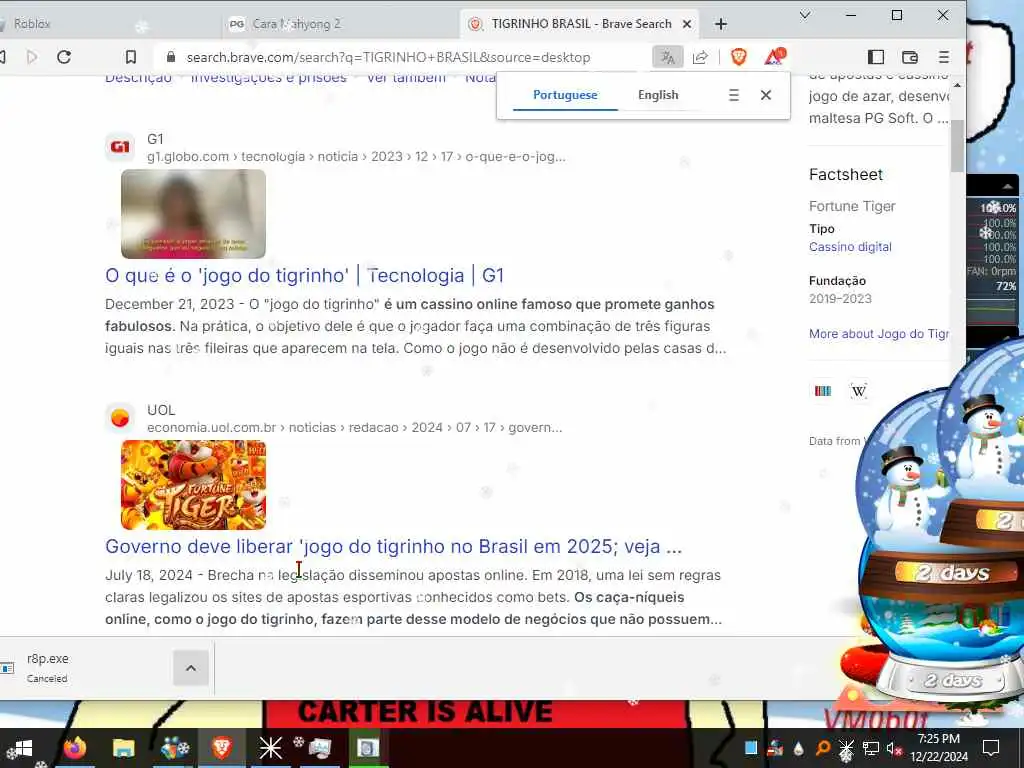Image resolution: width=1024 pixels, height=768 pixels.
Task: Close the TIGRINHO BRASIL tab
Action: pyautogui.click(x=687, y=24)
